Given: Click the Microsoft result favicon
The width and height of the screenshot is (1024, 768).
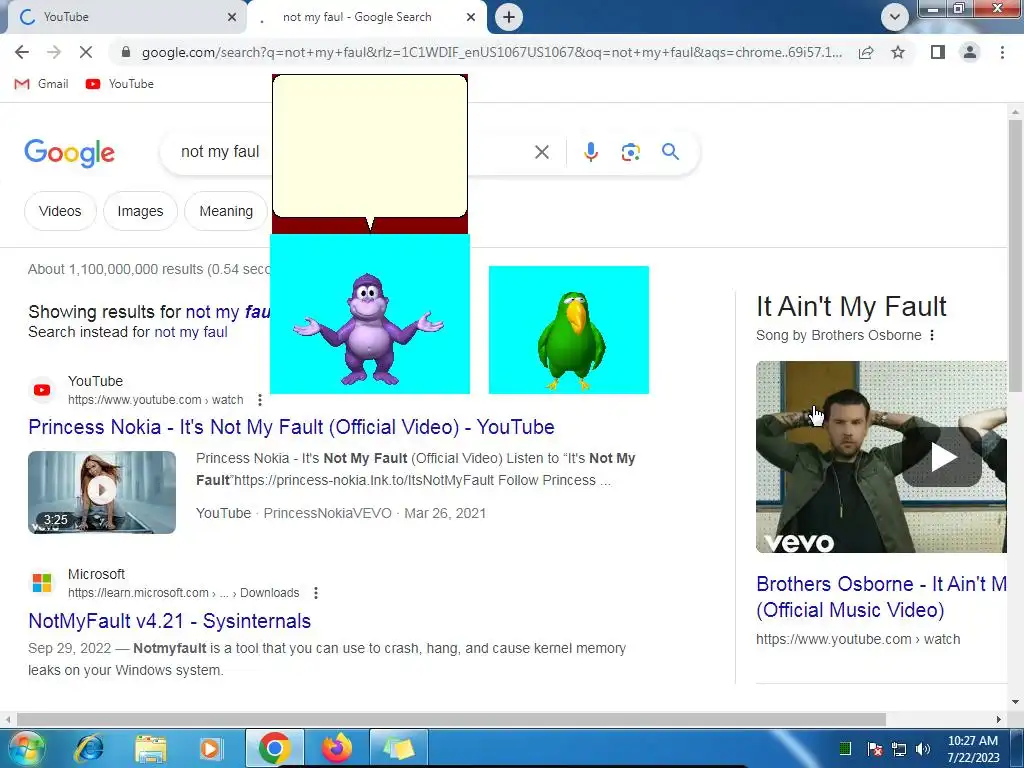Looking at the screenshot, I should tap(42, 583).
